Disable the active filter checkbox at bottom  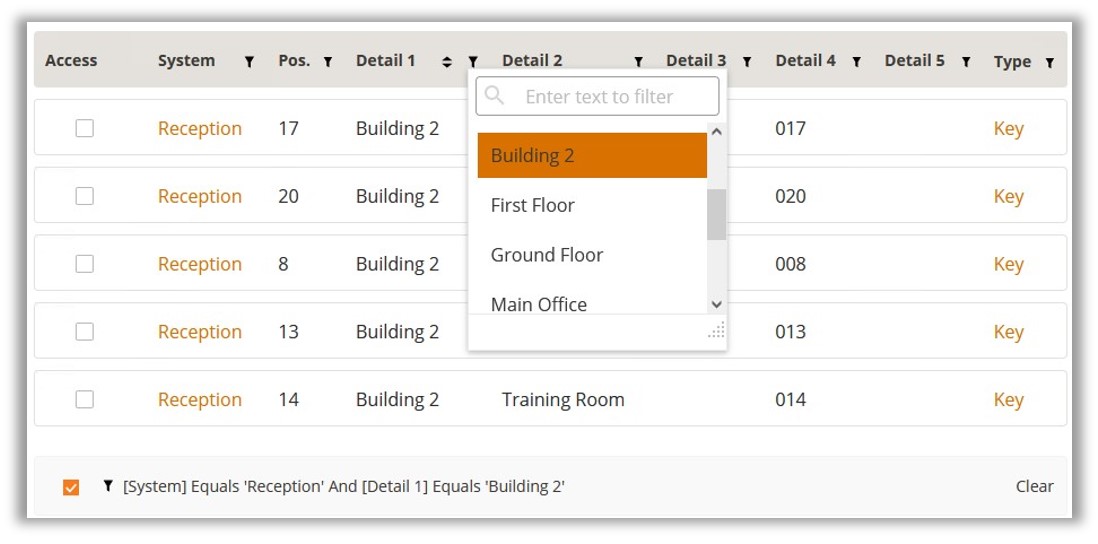coord(71,487)
